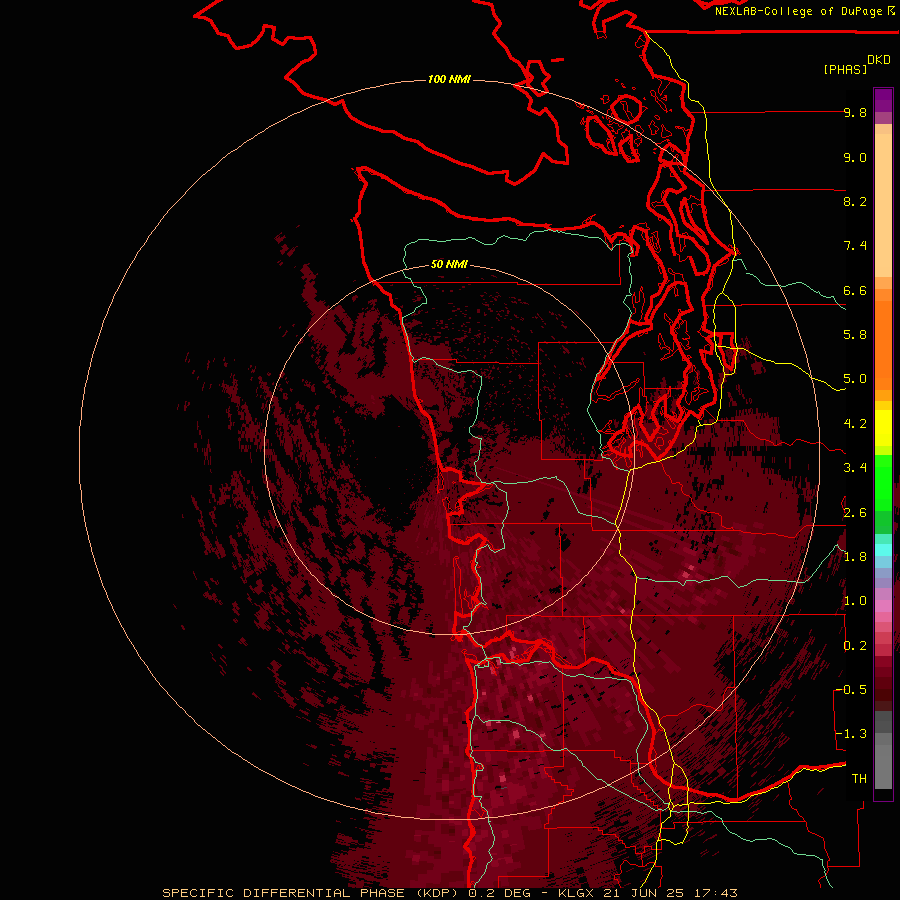Click the yellow segment of color bar
900x900 pixels.
pyautogui.click(x=883, y=428)
